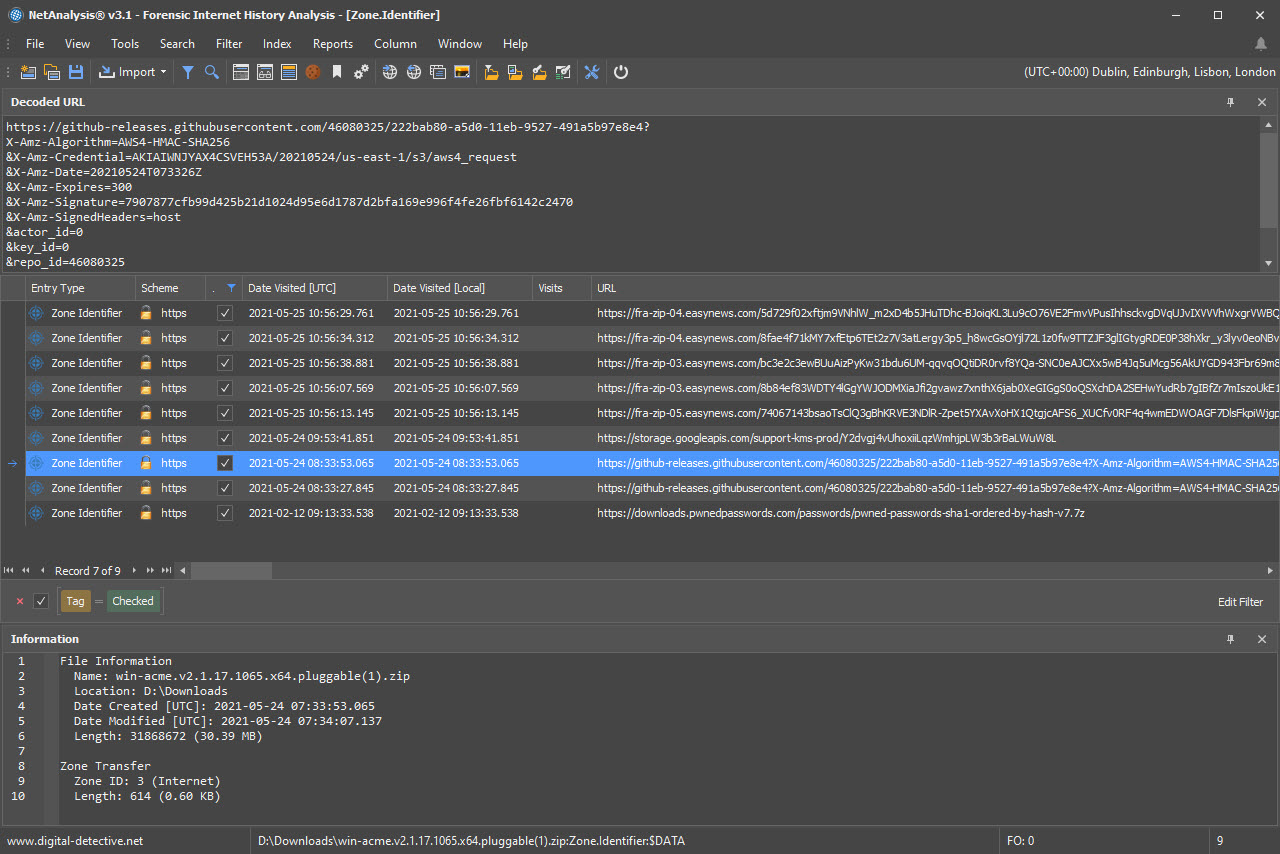Click the Tag filter field chip
The height and width of the screenshot is (854, 1280).
75,601
